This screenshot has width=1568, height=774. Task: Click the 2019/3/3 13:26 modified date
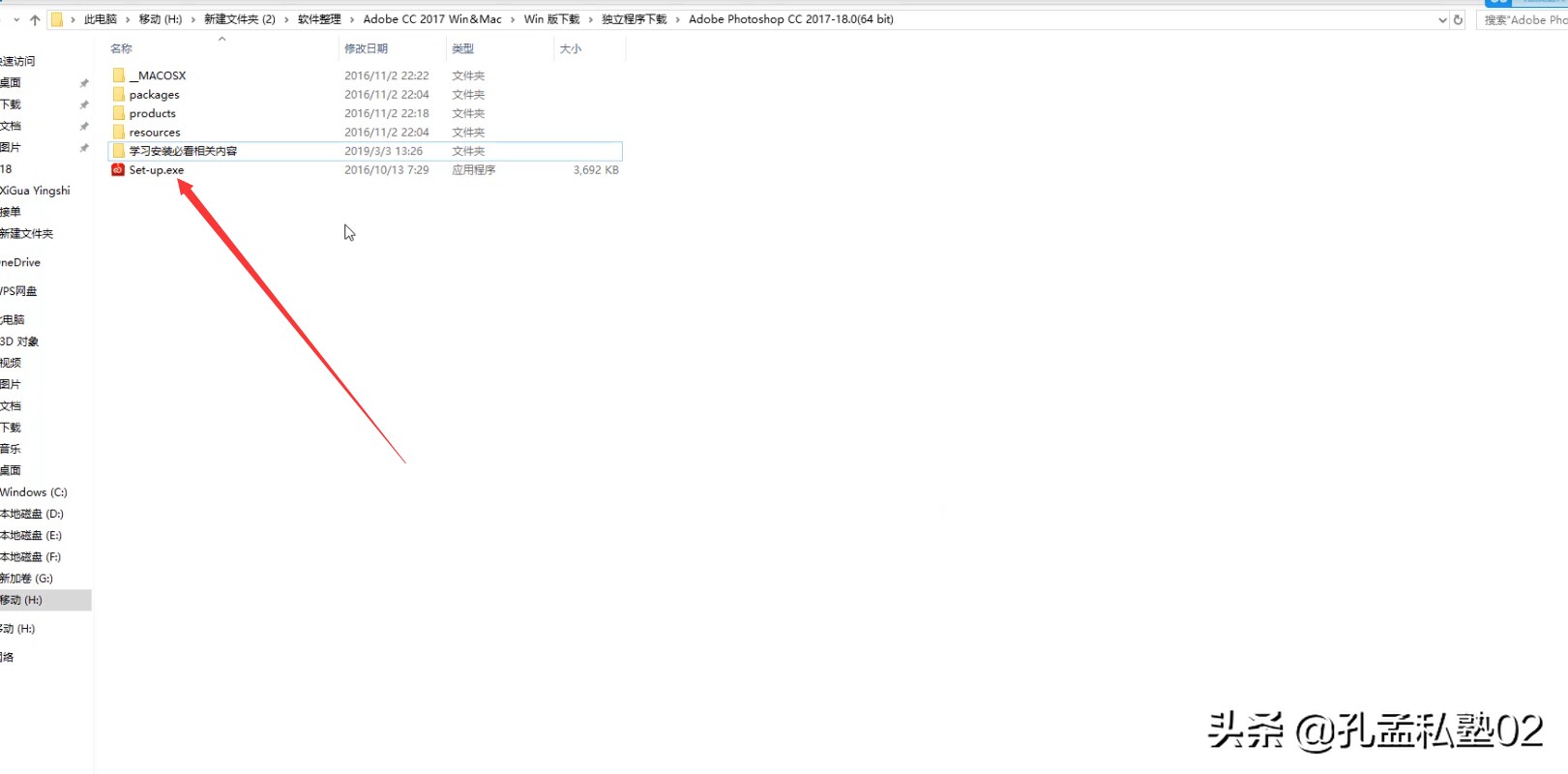pos(384,151)
